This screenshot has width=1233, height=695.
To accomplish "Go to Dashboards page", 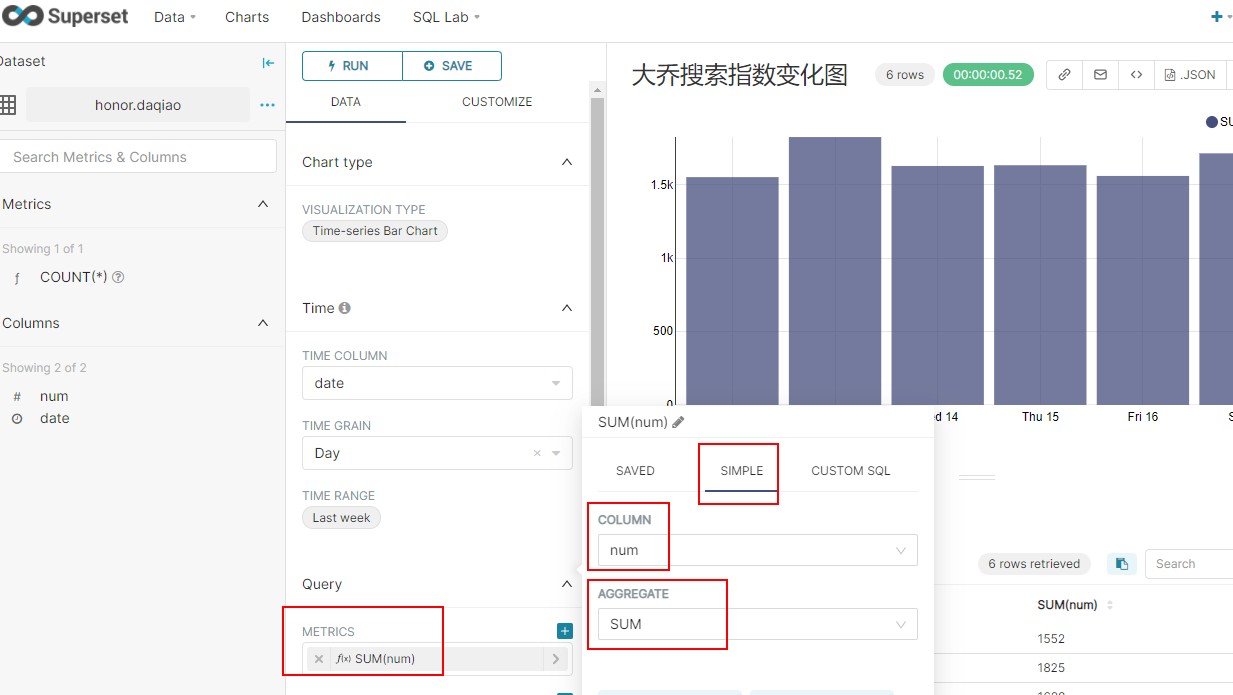I will (341, 17).
